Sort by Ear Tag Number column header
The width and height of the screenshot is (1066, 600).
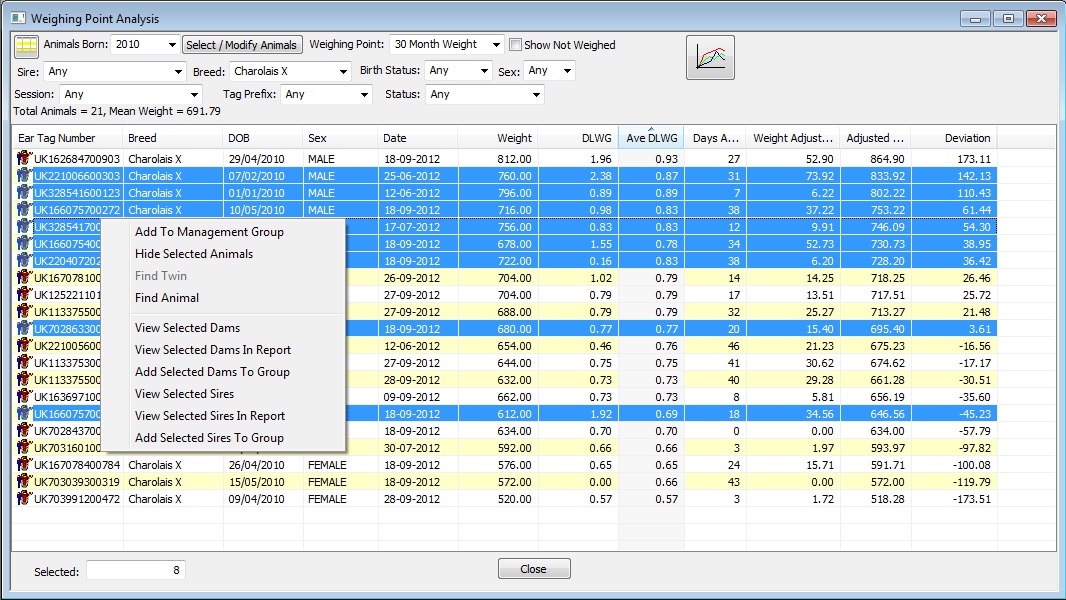[68, 138]
